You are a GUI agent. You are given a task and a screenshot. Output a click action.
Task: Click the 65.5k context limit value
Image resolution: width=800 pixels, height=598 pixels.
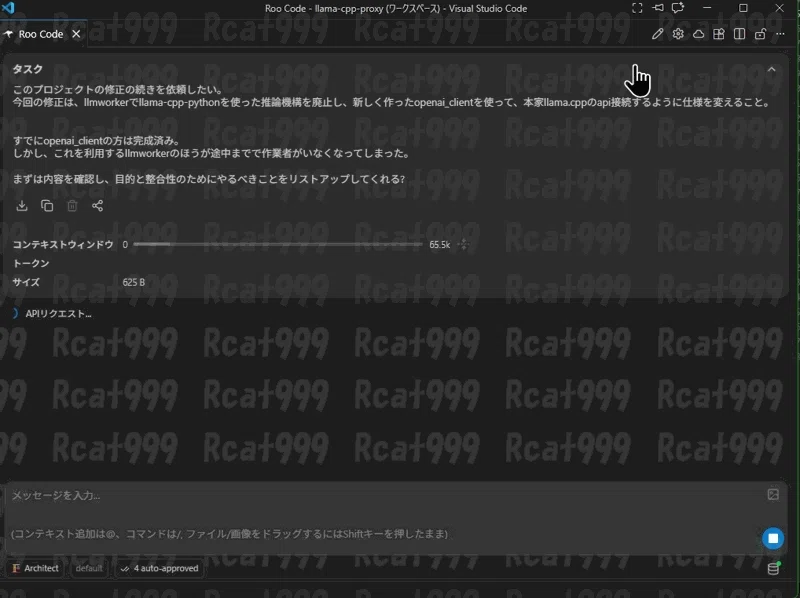tap(439, 244)
